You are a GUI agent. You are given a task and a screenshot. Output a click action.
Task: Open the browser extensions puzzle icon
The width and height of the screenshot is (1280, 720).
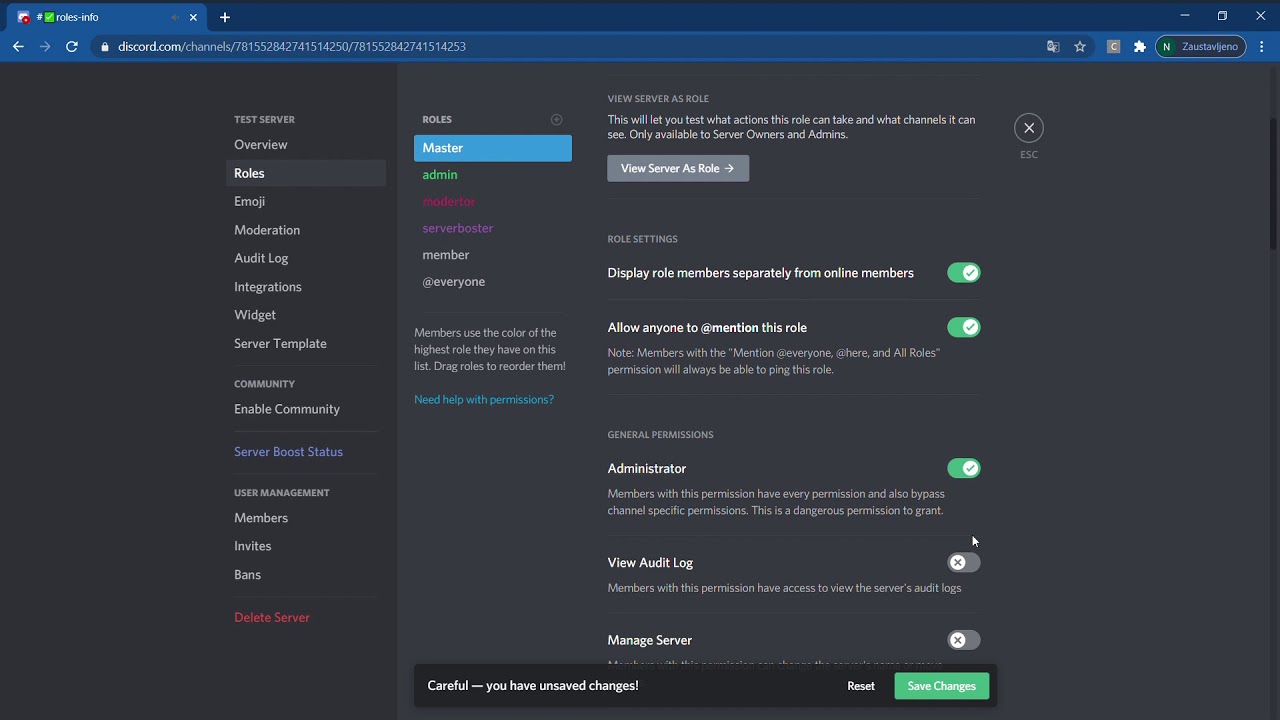pos(1139,46)
